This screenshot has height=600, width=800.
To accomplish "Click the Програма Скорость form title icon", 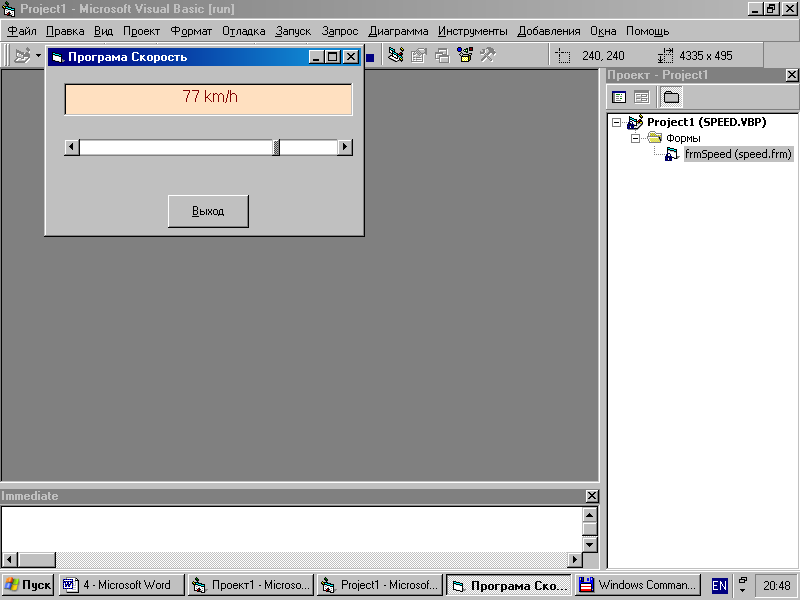I will [58, 57].
